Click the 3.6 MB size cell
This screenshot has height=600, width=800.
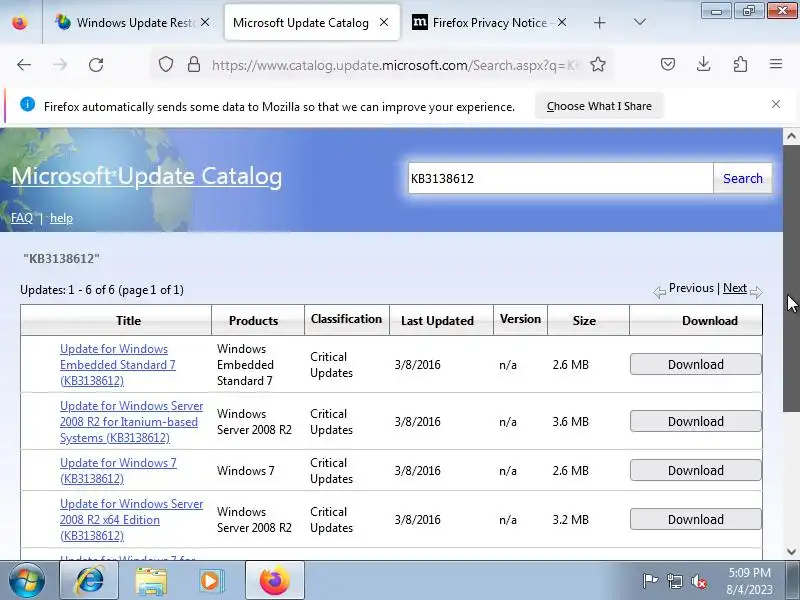coord(570,422)
